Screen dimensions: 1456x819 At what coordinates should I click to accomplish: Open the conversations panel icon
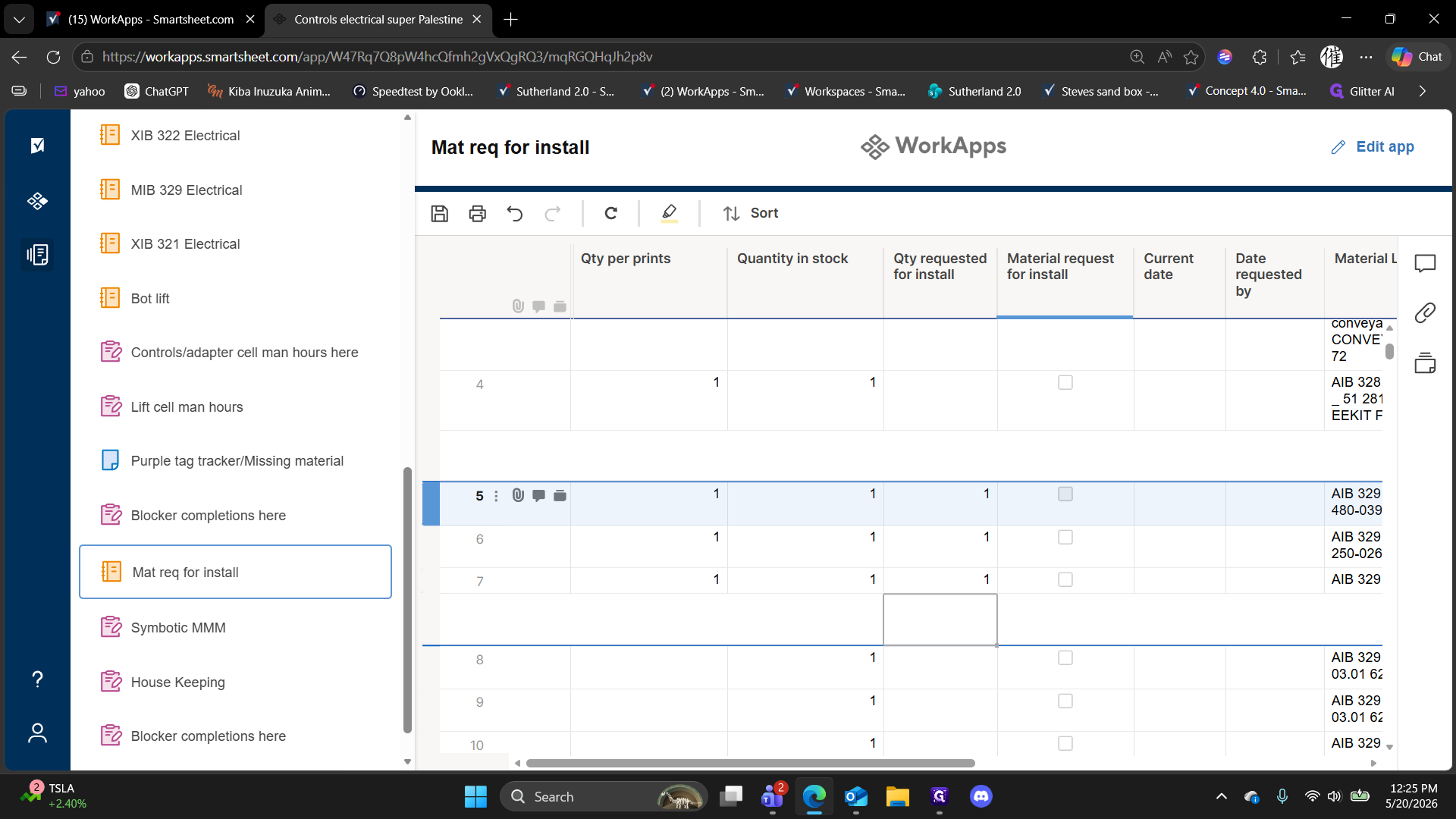[x=1425, y=264]
